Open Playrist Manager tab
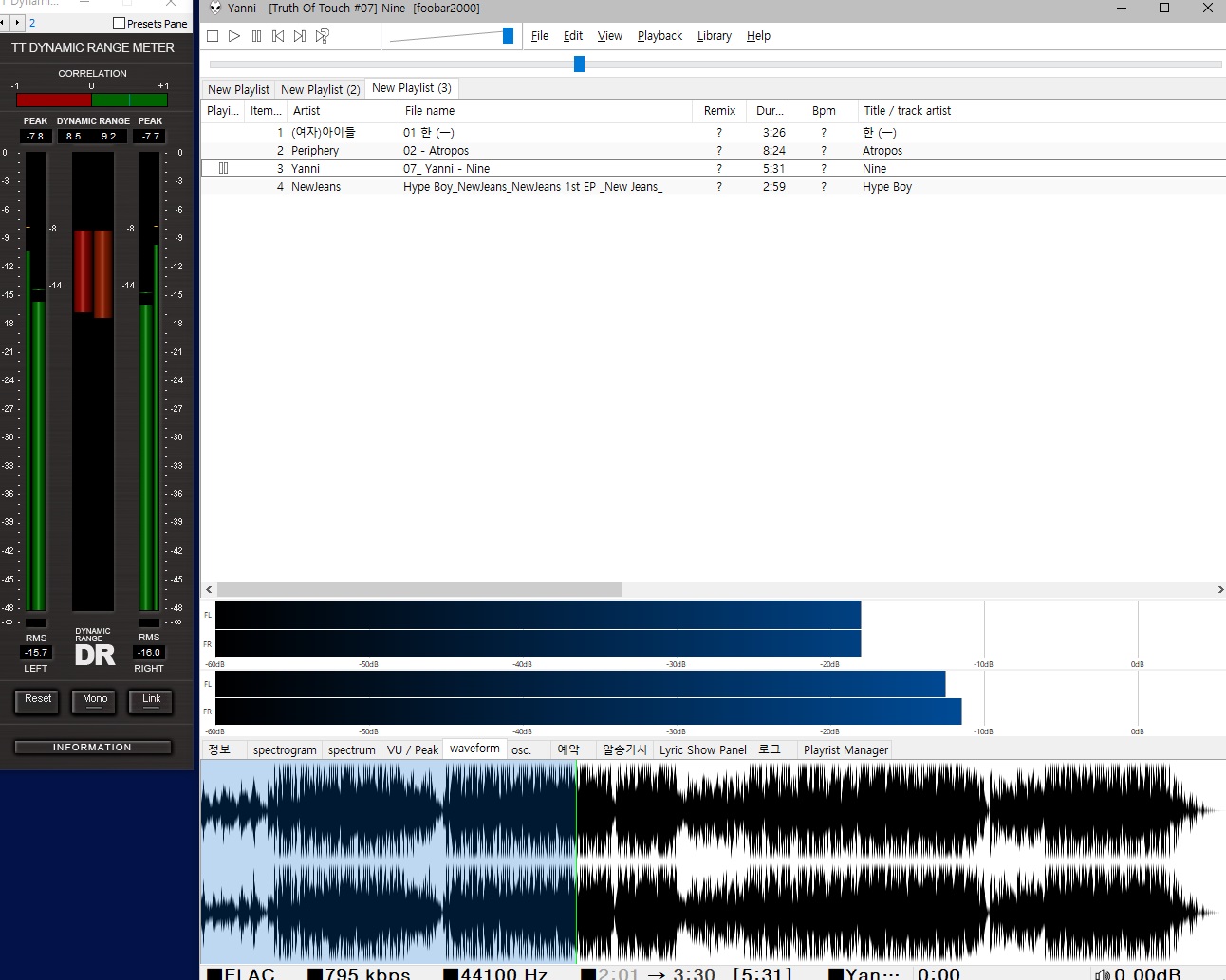 pos(845,749)
